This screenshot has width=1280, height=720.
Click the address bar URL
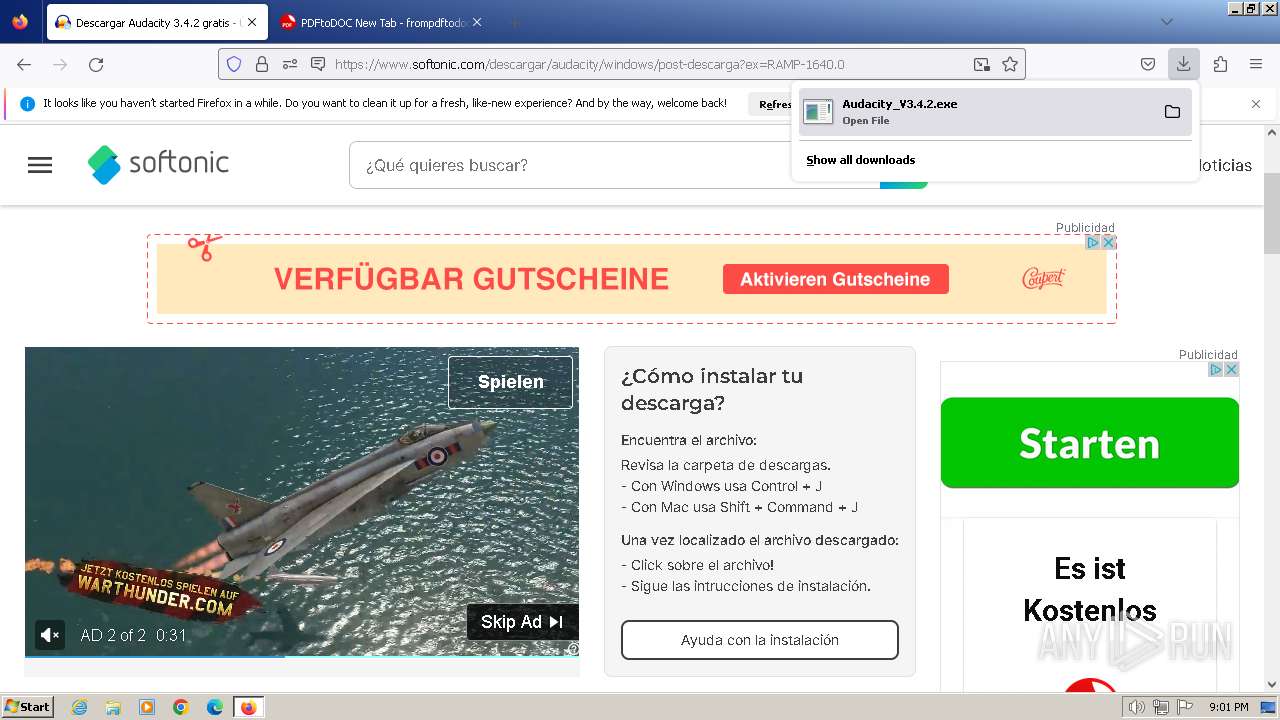click(x=589, y=64)
